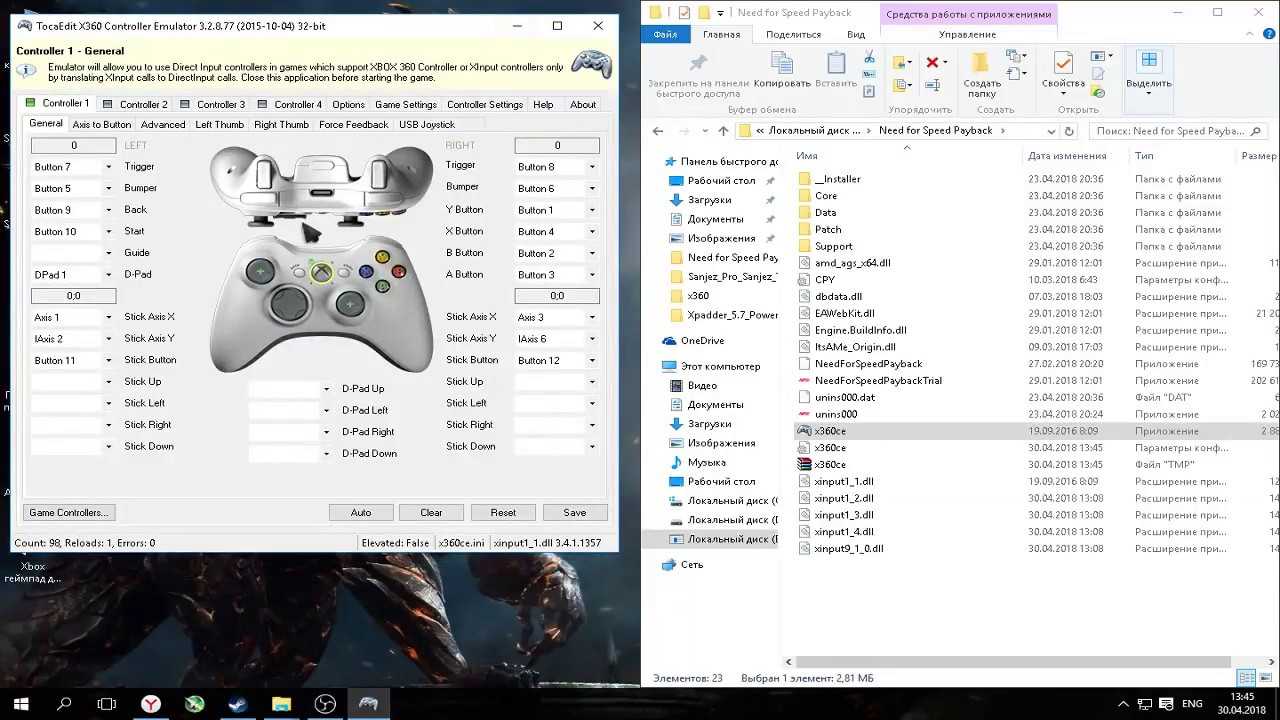Open Yandex browser from taskbar
The width and height of the screenshot is (1280, 720).
[x=150, y=704]
